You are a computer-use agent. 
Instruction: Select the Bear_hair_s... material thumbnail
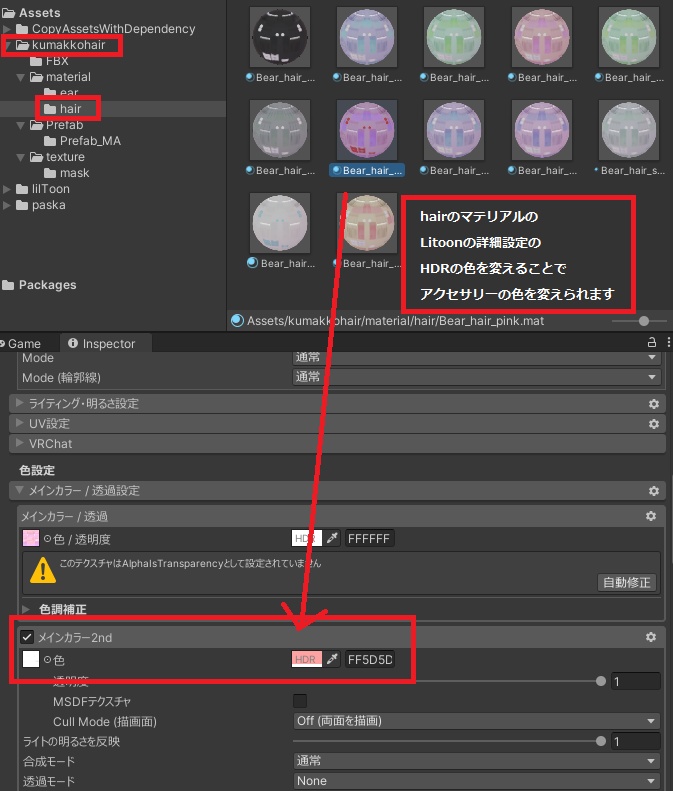tap(629, 130)
